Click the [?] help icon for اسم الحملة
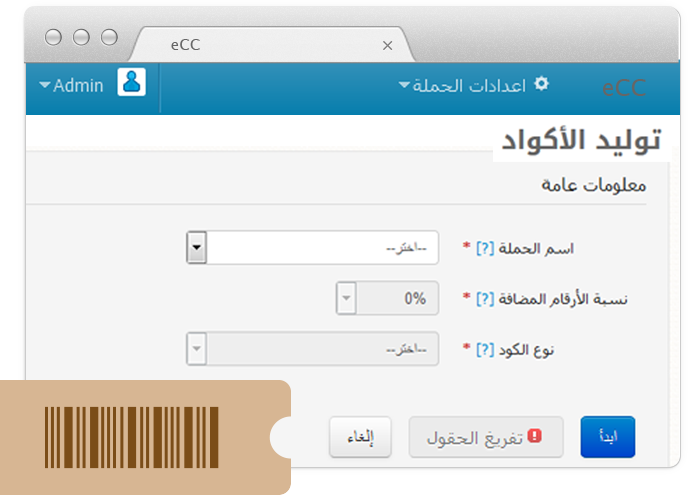 485,248
